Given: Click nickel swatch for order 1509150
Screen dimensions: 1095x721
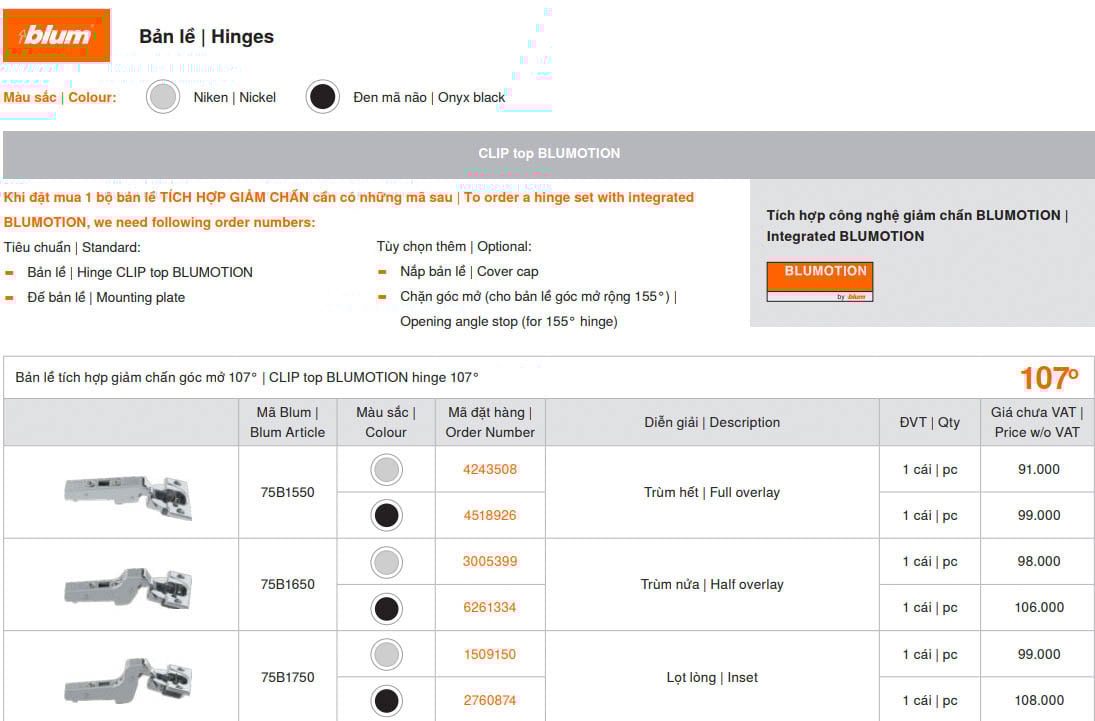Looking at the screenshot, I should [386, 655].
